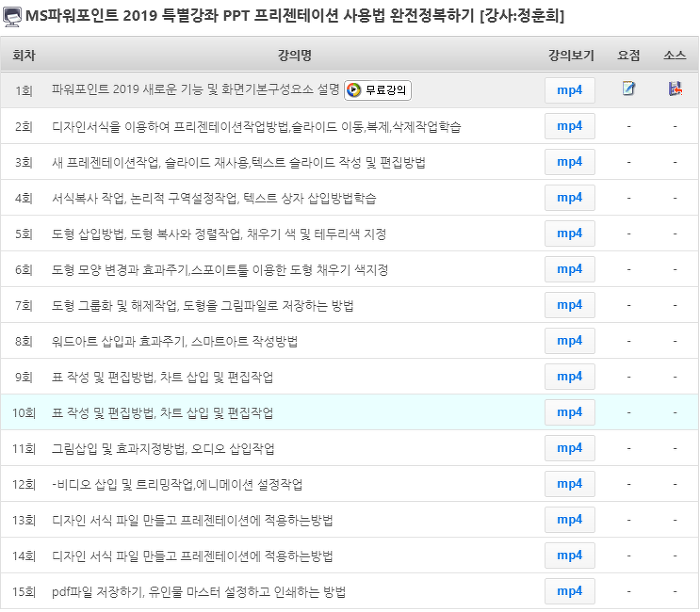
Task: Click the 강의명 column header
Action: click(295, 55)
